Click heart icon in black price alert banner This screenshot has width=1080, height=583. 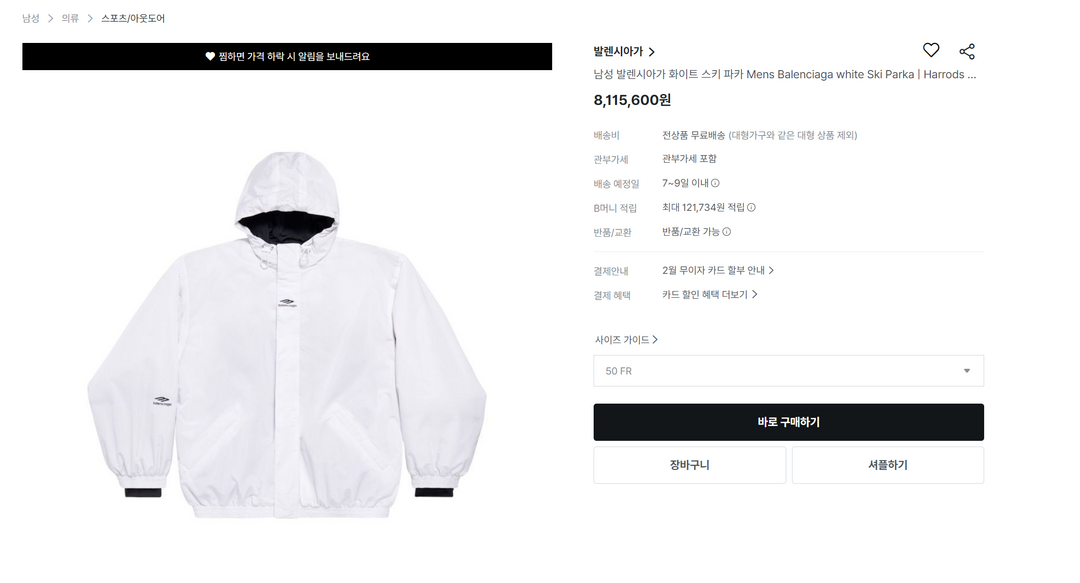[x=210, y=57]
